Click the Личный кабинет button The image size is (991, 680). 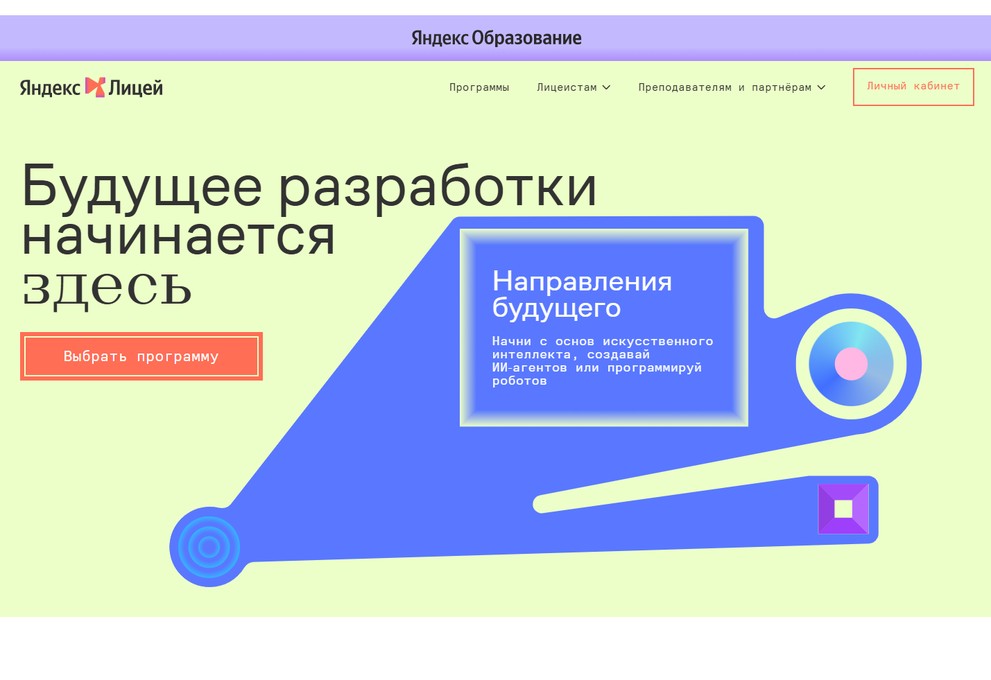pos(913,87)
